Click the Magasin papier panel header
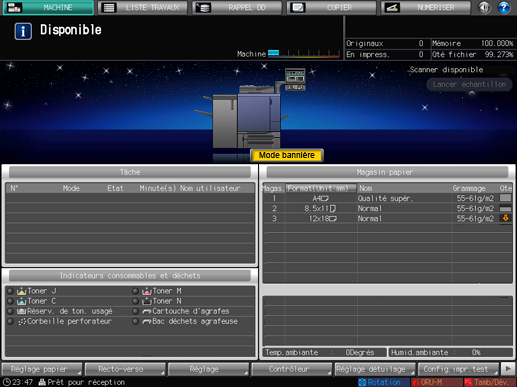 (x=387, y=172)
